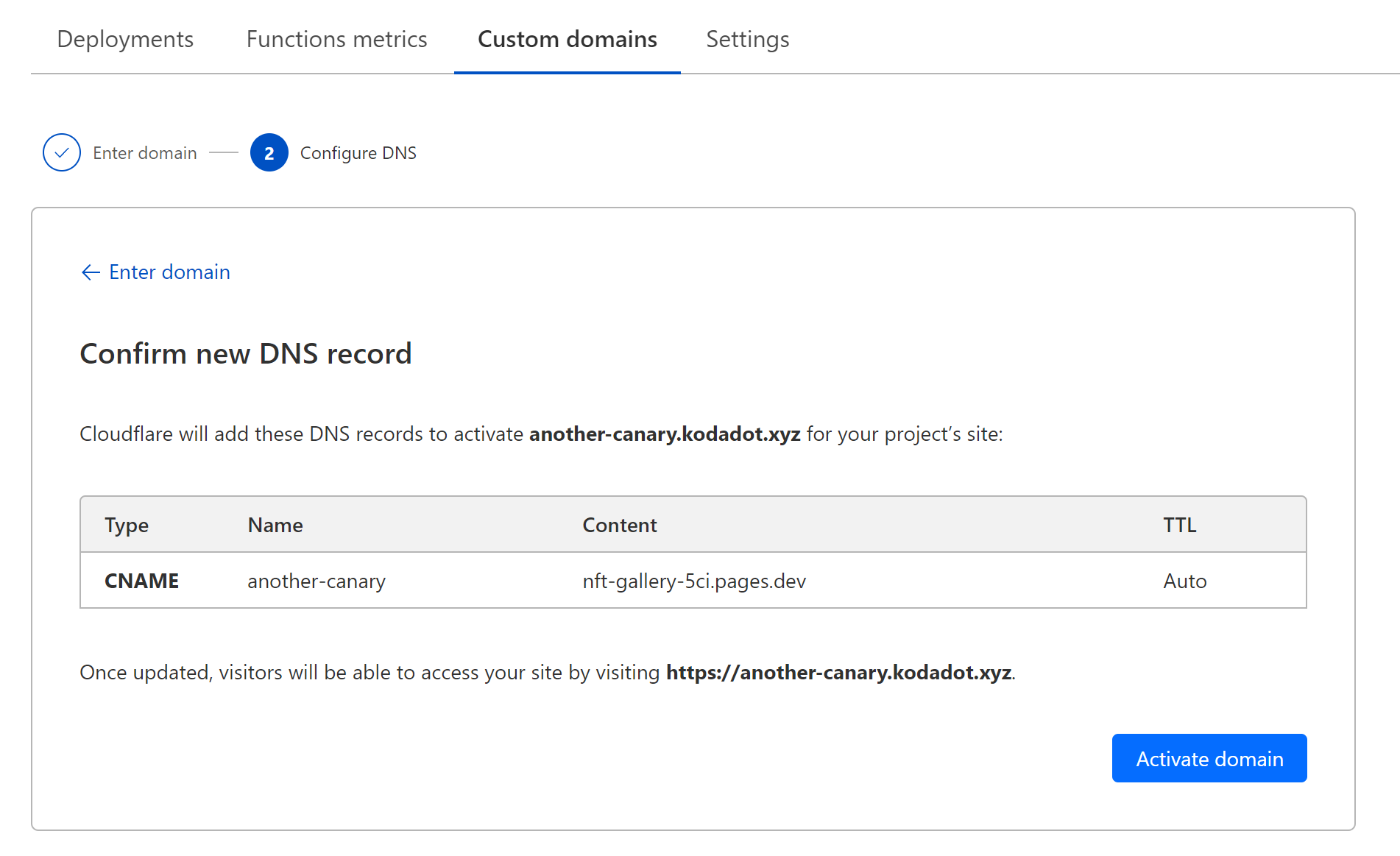Click the Name column header
The width and height of the screenshot is (1400, 856).
point(275,525)
